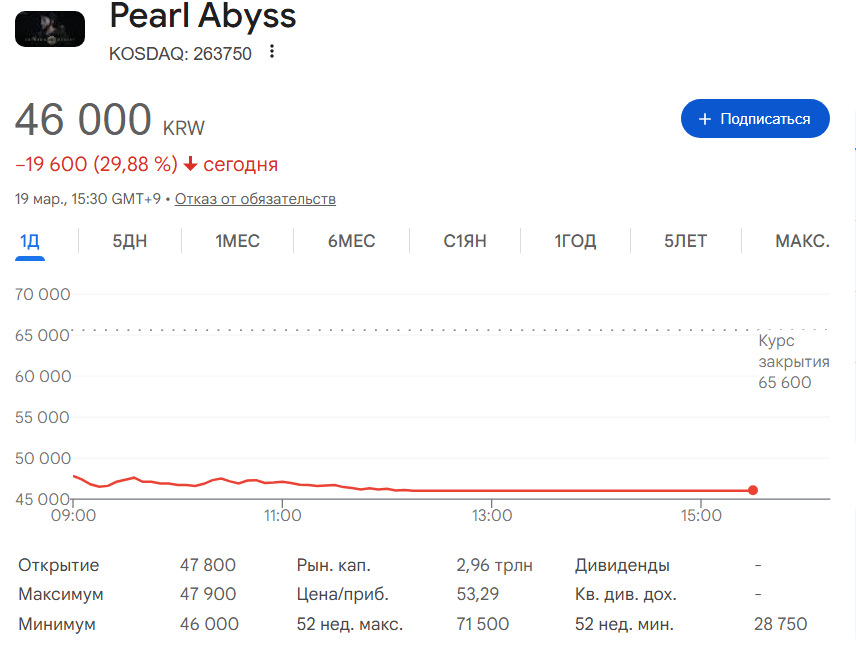The image size is (856, 656).
Task: Click the red end-point dot on chart
Action: (752, 490)
